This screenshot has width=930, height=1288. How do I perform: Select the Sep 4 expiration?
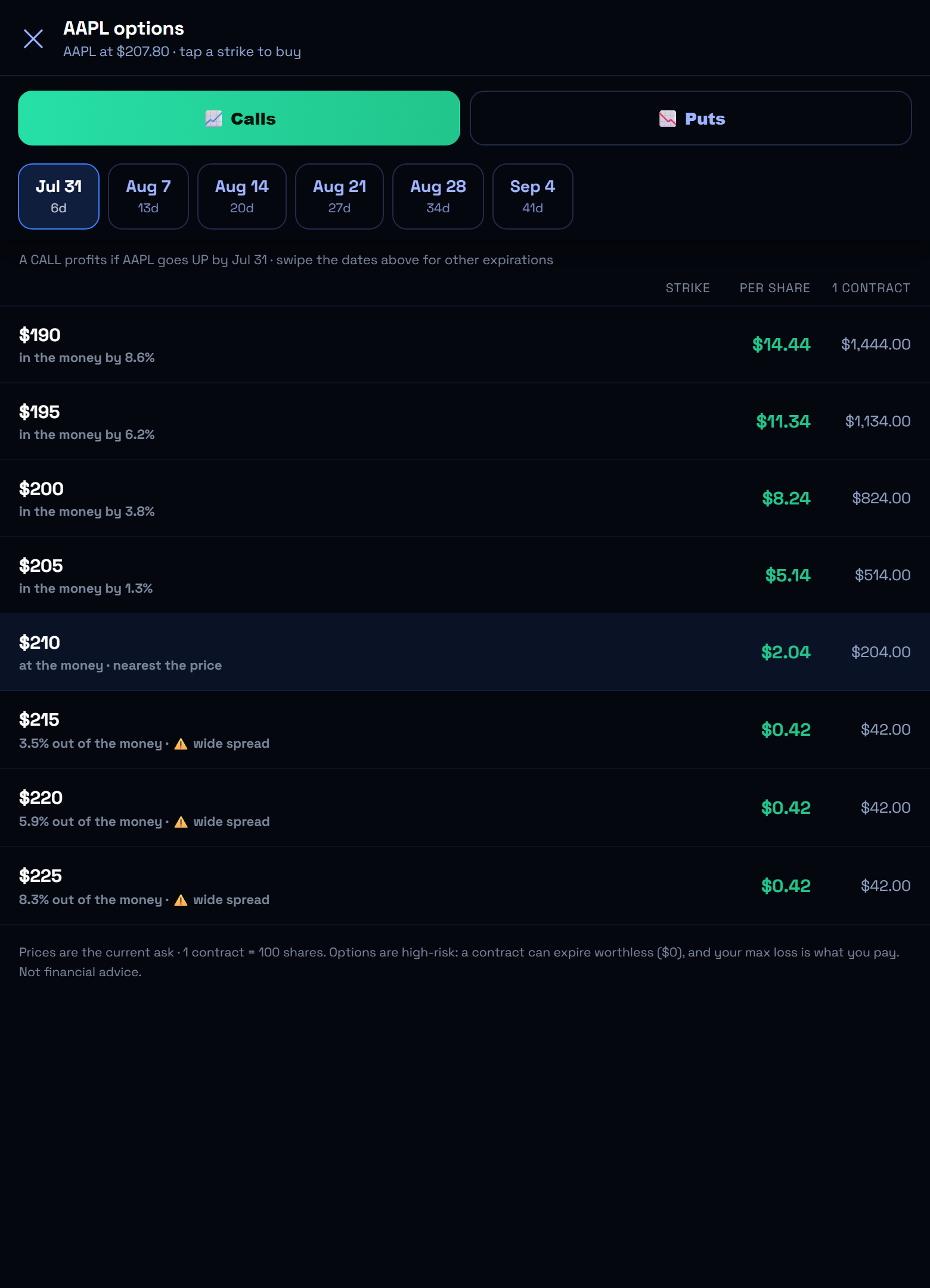point(533,196)
